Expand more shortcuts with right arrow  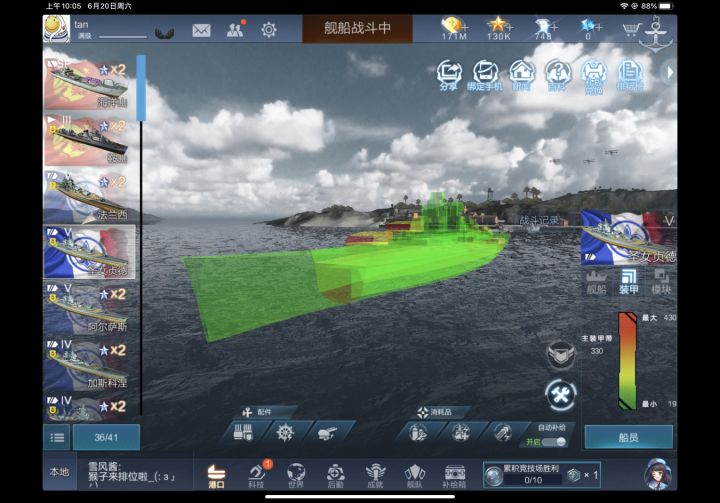pos(670,73)
